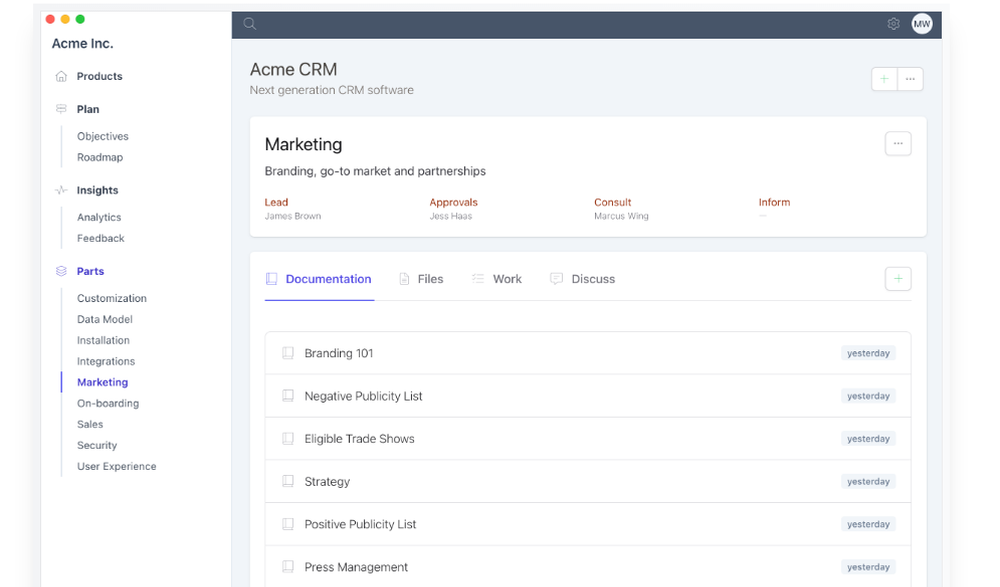Open the Sales part
This screenshot has height=587, width=1000.
90,424
